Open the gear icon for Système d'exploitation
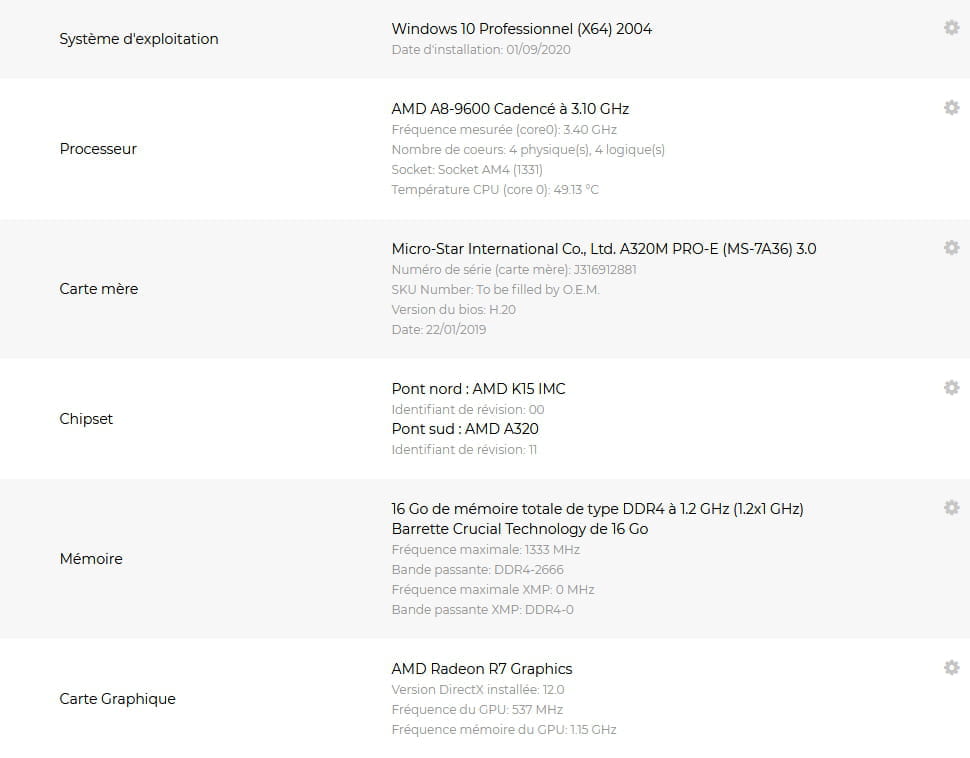 (x=951, y=28)
